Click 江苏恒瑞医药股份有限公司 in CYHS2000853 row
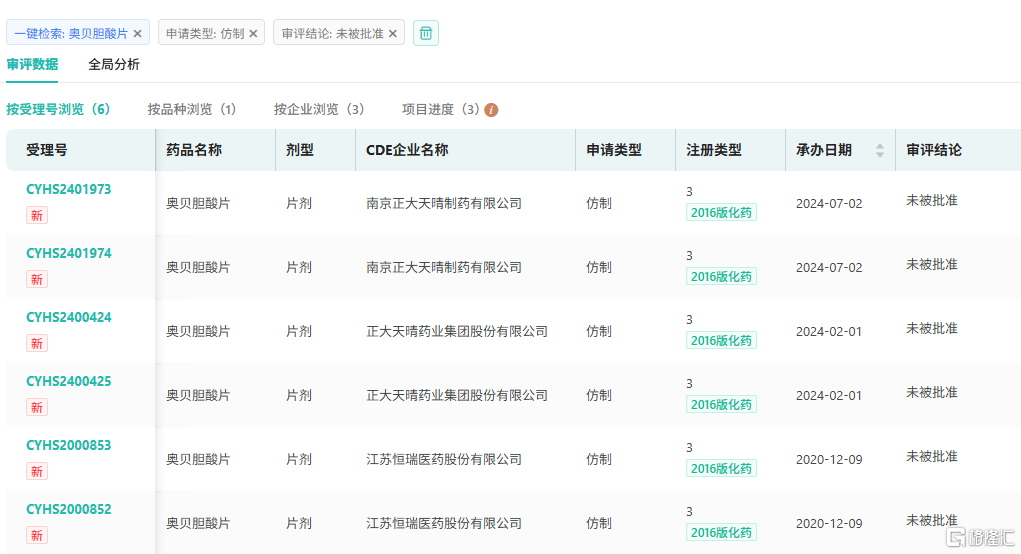 tap(444, 460)
